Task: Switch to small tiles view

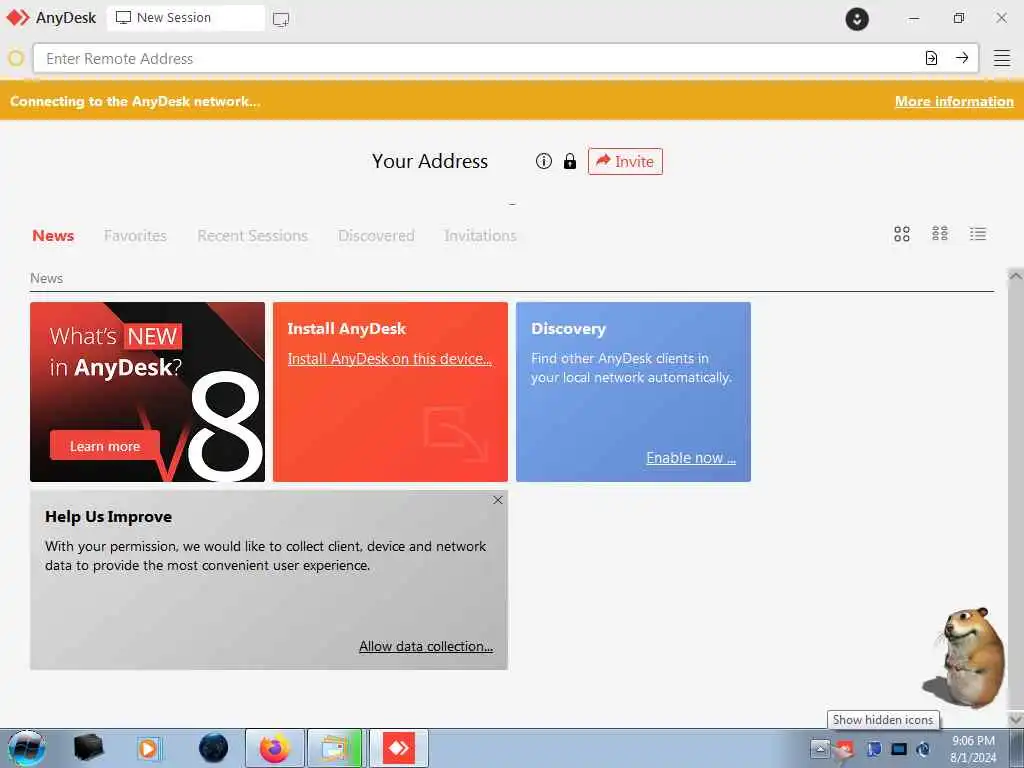Action: point(940,233)
